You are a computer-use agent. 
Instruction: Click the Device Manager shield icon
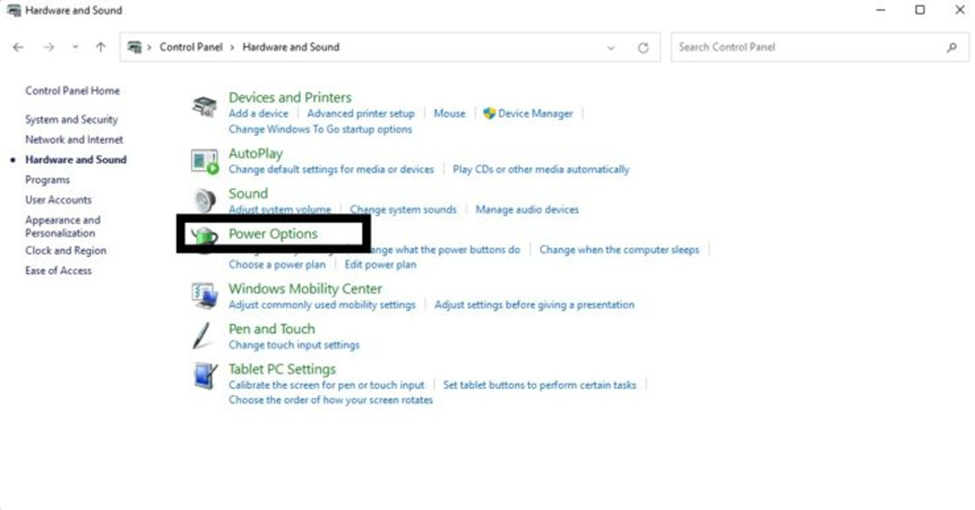[489, 113]
